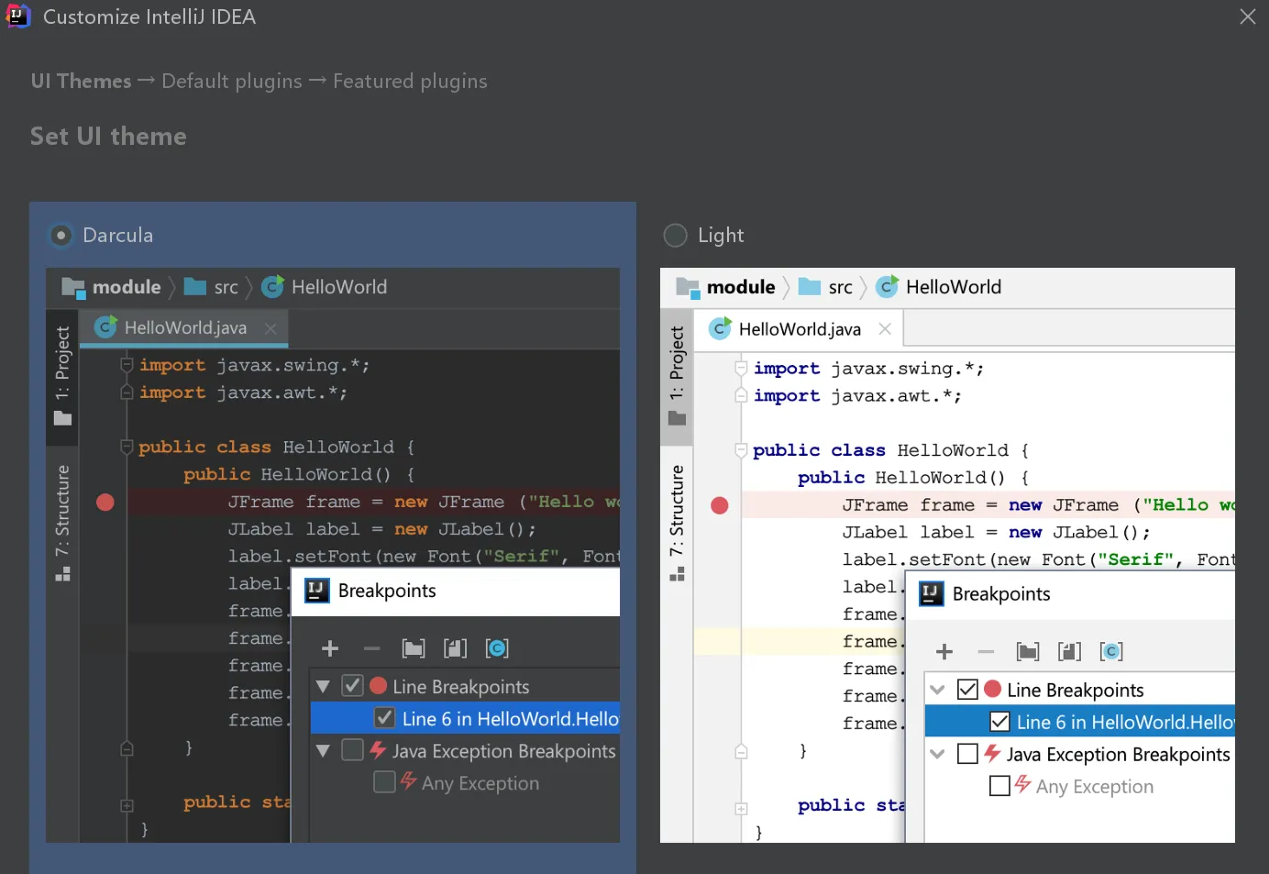Viewport: 1269px width, 874px height.
Task: Toggle Any Exception checkbox in Darcula preview
Action: (384, 782)
